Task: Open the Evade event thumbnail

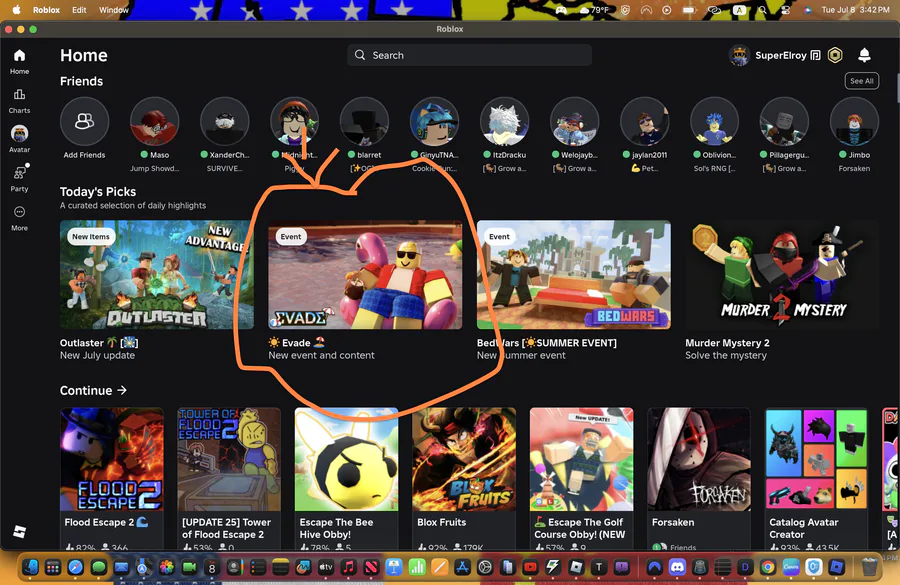Action: pyautogui.click(x=365, y=274)
